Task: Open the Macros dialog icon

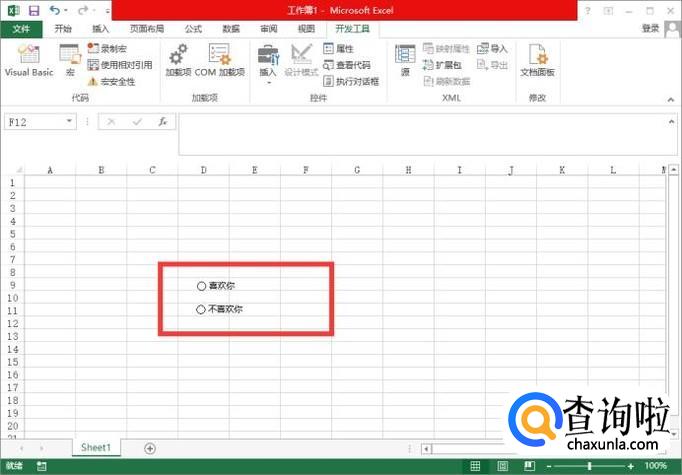Action: tap(70, 60)
